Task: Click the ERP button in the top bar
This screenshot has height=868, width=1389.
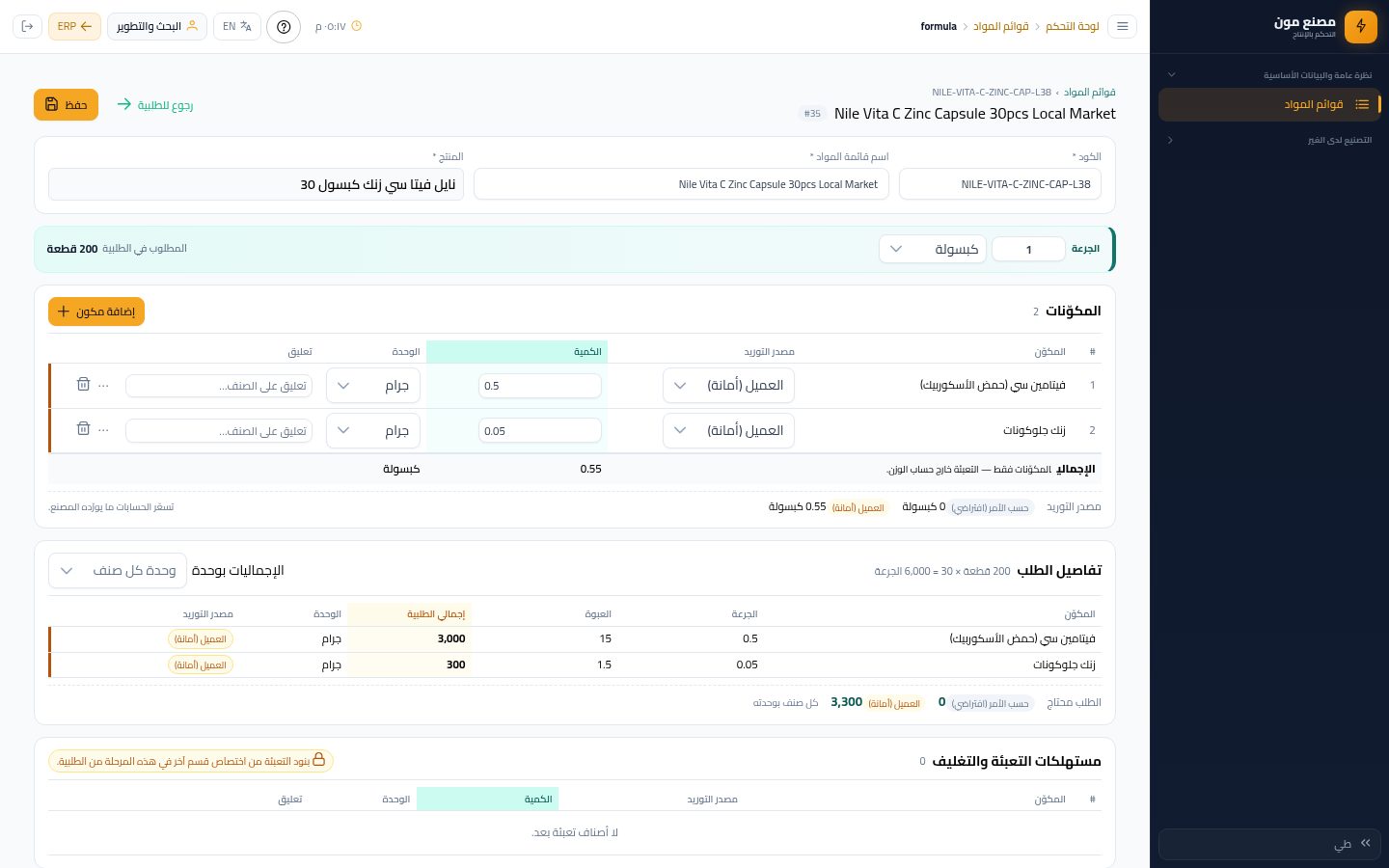Action: (74, 26)
